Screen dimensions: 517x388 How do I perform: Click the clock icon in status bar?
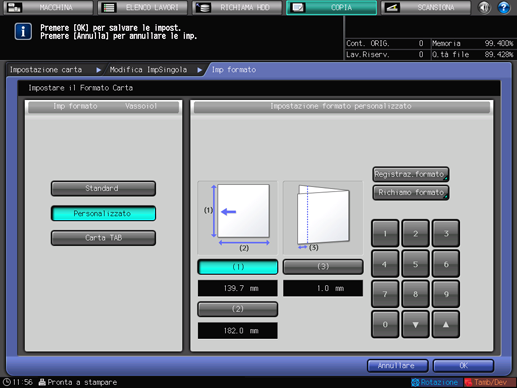[6, 382]
